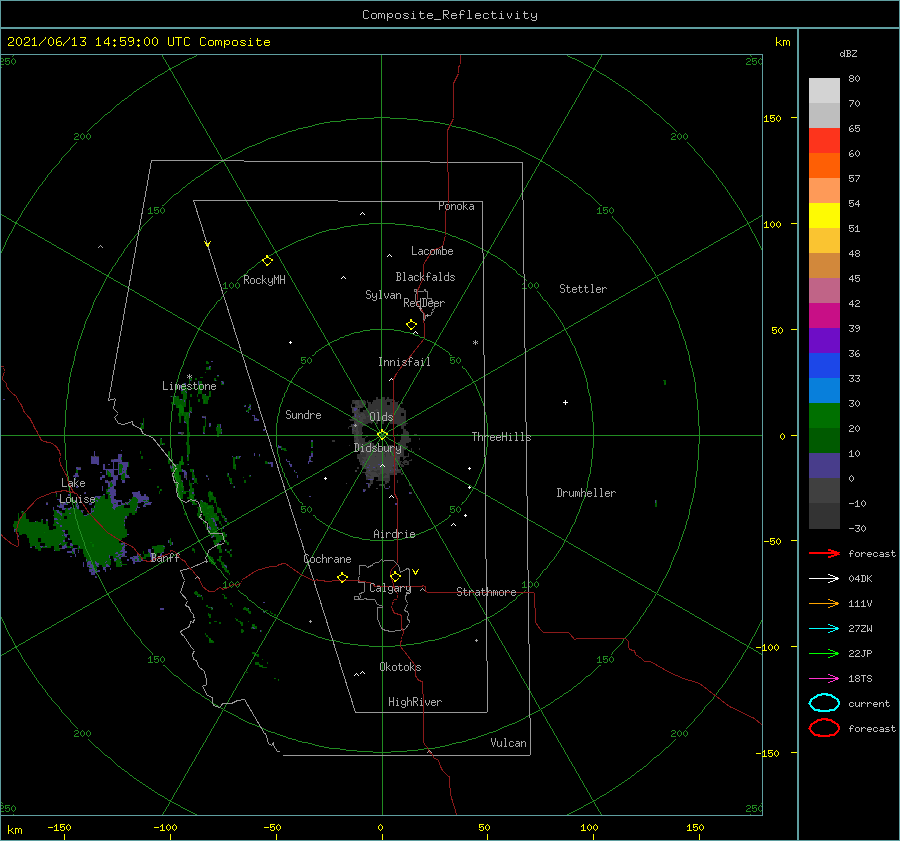Pick the red 65 dBZ color swatch
The image size is (900, 841).
click(824, 140)
